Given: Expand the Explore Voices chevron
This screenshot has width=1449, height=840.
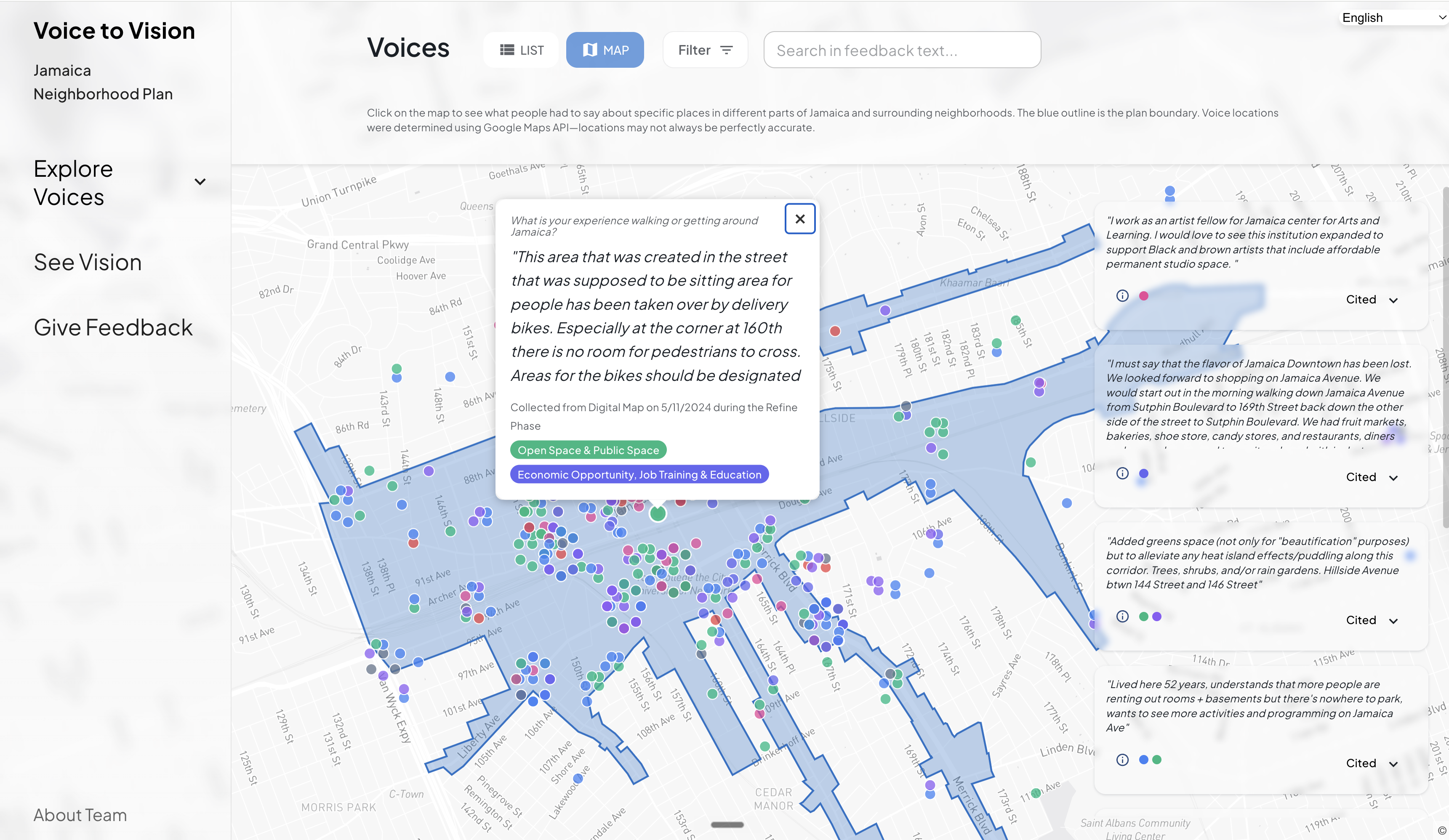Looking at the screenshot, I should click(x=200, y=182).
